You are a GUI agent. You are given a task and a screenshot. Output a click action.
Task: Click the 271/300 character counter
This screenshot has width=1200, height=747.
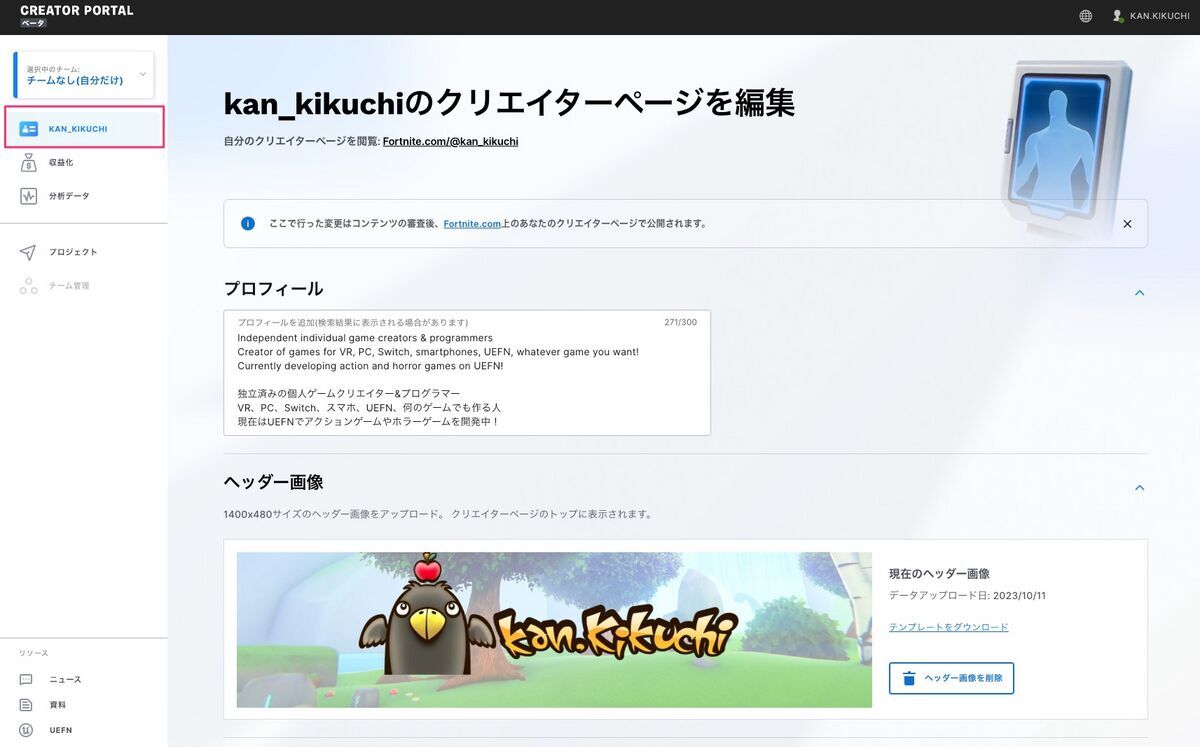(680, 322)
